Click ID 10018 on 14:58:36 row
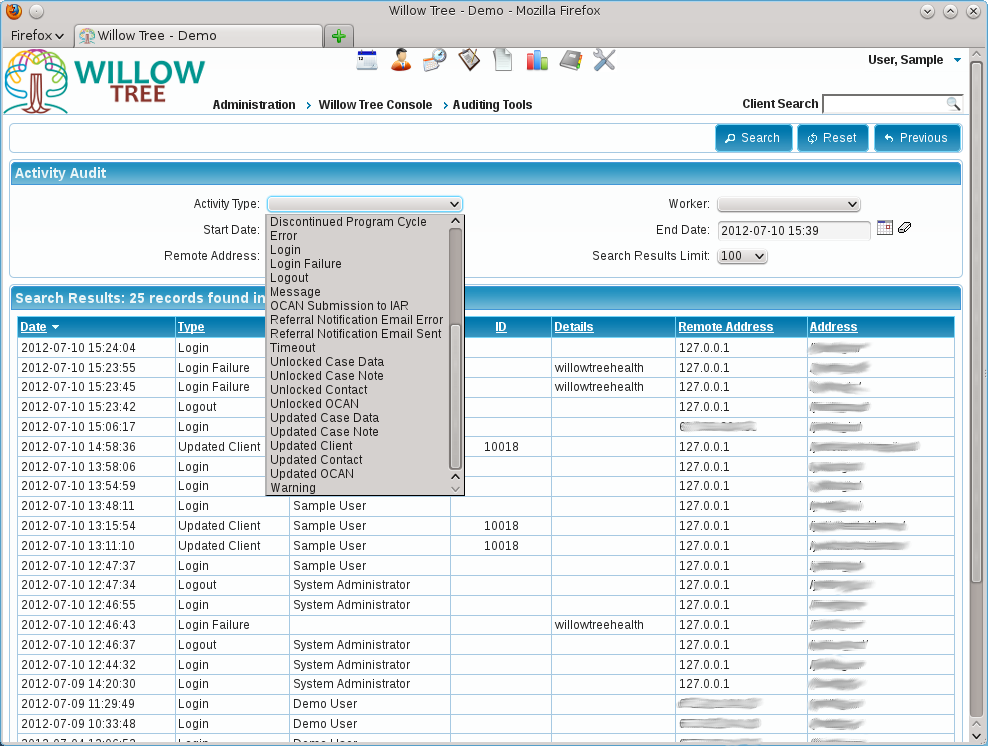Image resolution: width=988 pixels, height=746 pixels. pos(501,447)
